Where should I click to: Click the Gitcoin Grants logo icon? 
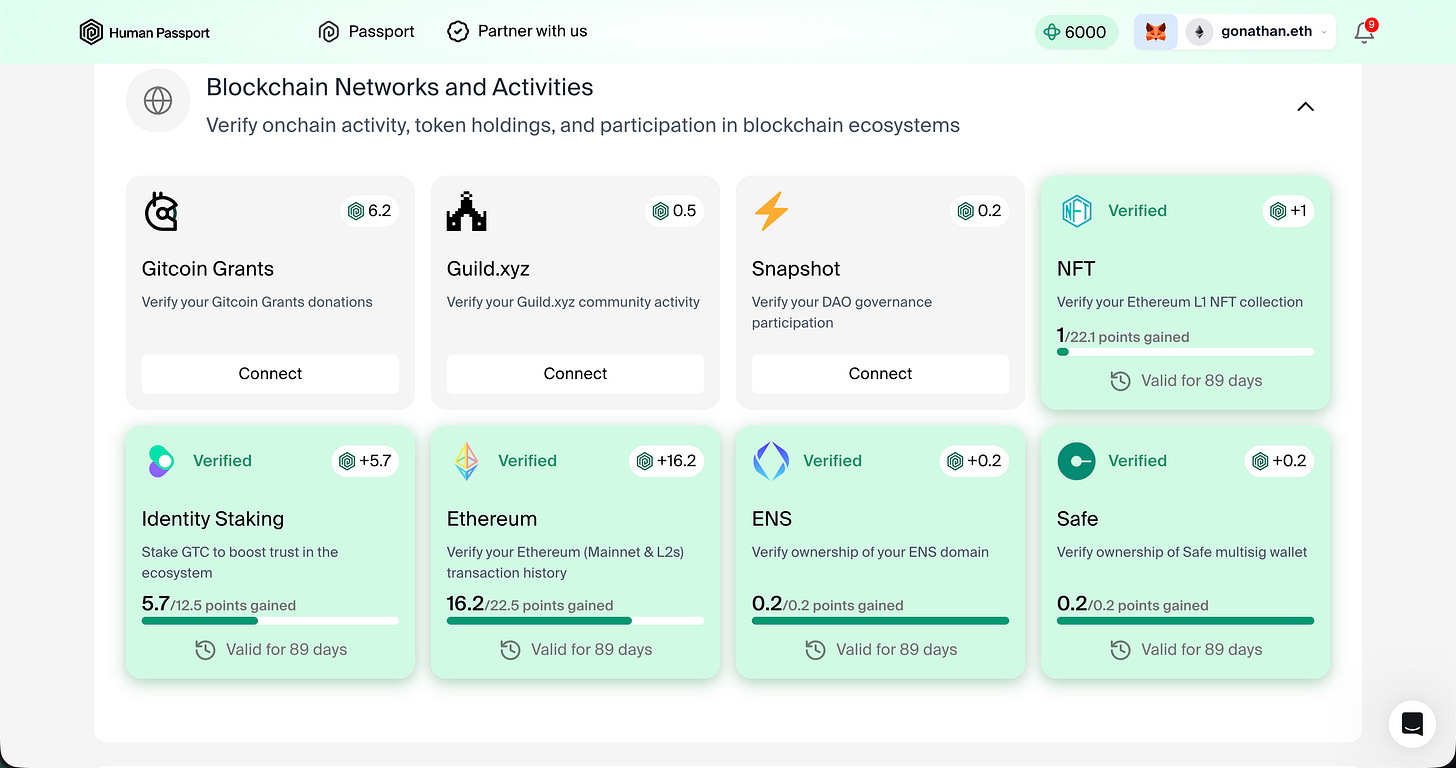click(x=161, y=211)
